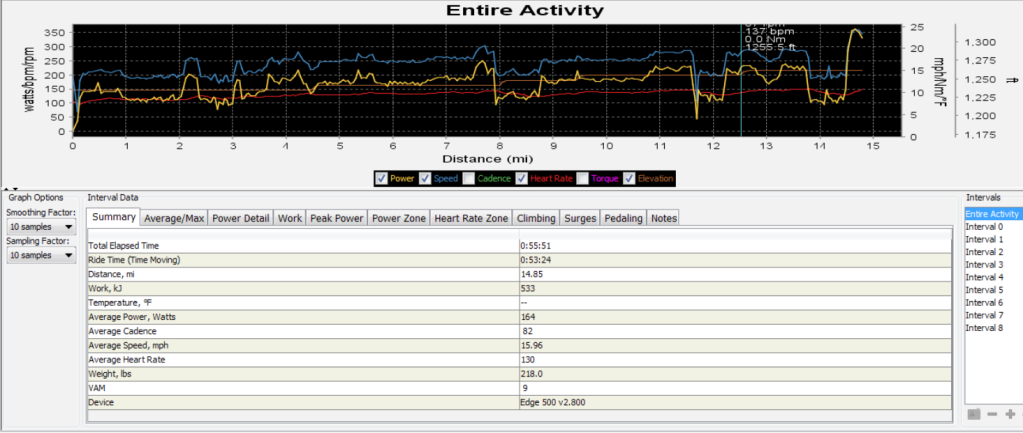Open the Sampling Factor dropdown
The width and height of the screenshot is (1023, 433).
tap(41, 256)
